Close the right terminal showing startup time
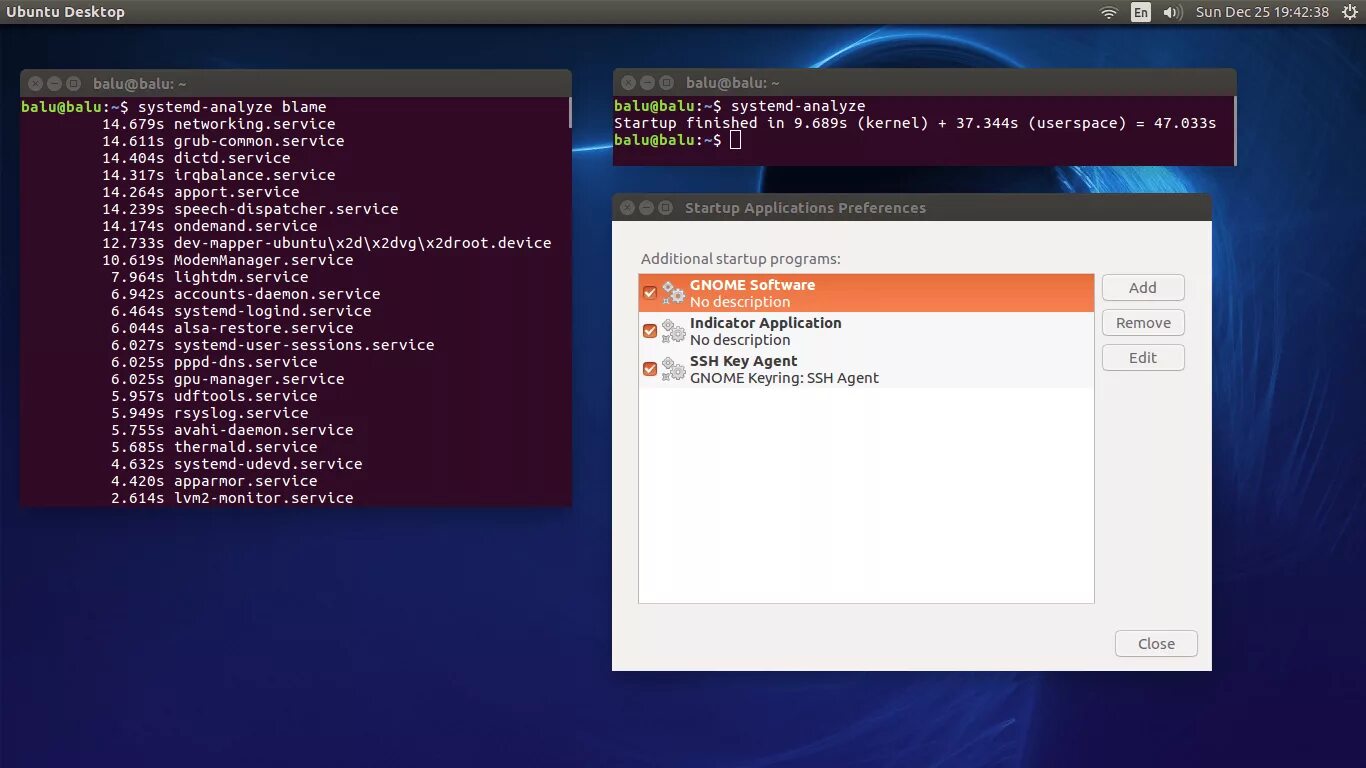Image resolution: width=1366 pixels, height=768 pixels. (x=629, y=83)
